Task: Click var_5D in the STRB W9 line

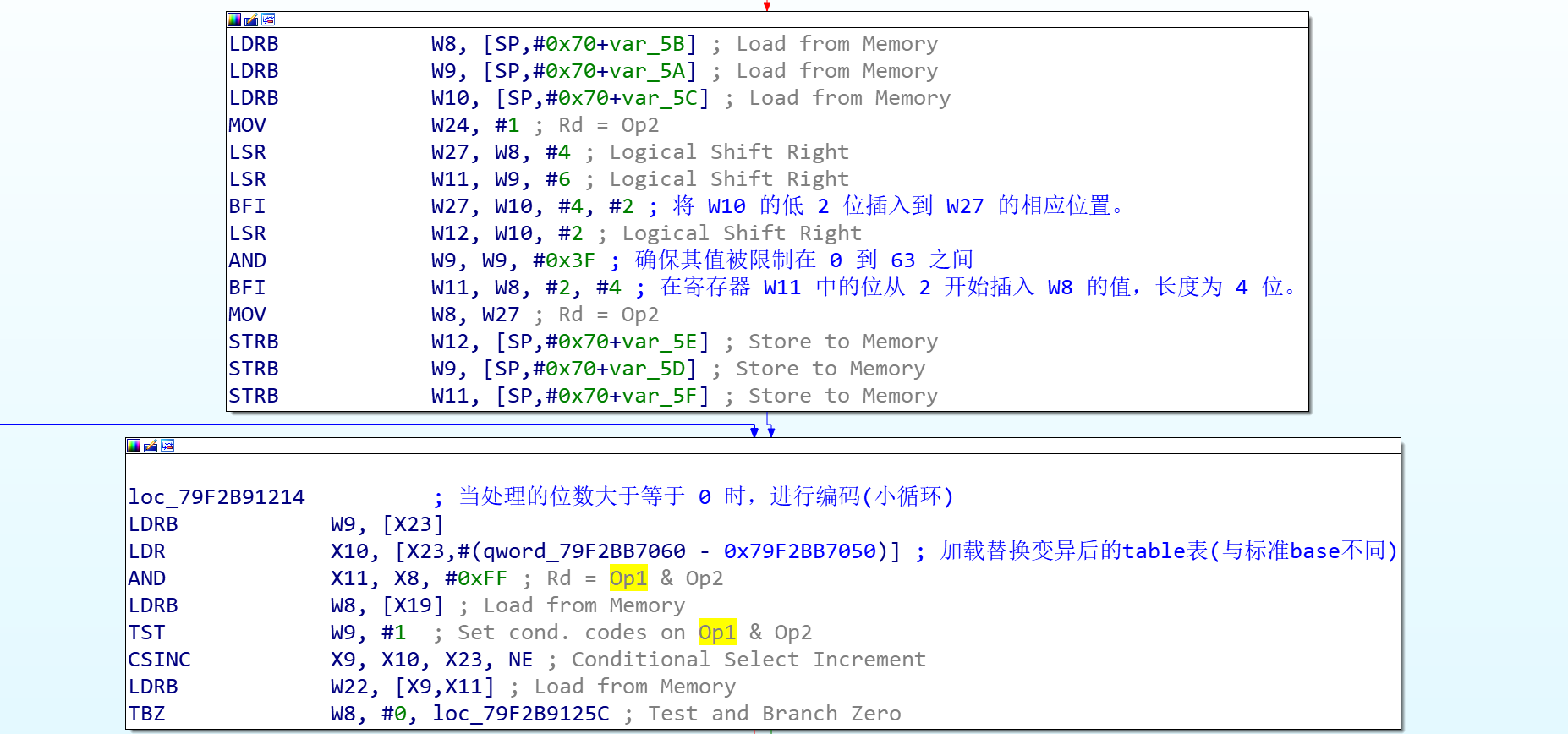Action: click(647, 369)
